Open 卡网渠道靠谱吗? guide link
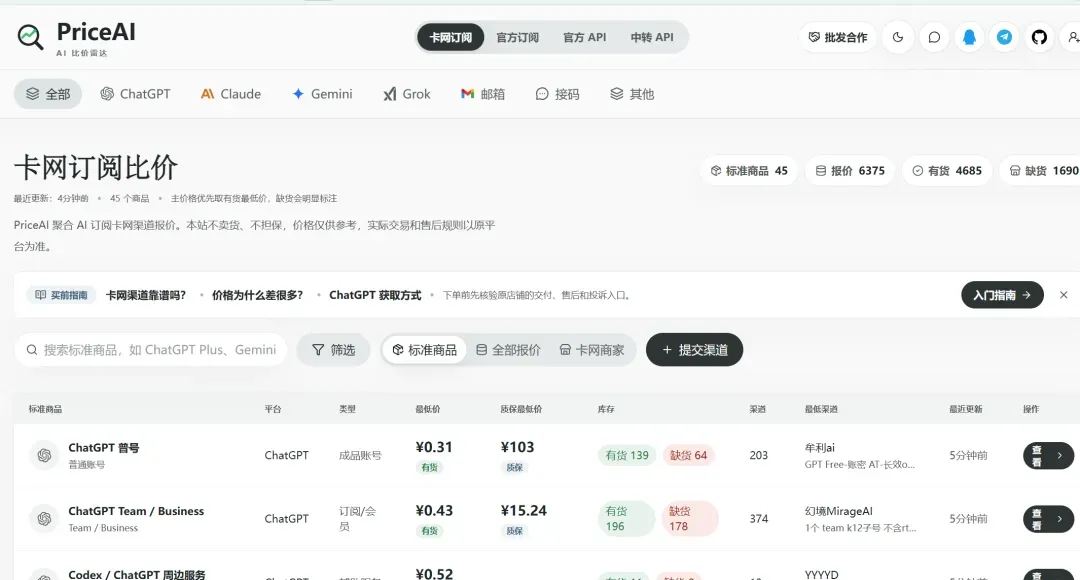1080x580 pixels. 146,295
